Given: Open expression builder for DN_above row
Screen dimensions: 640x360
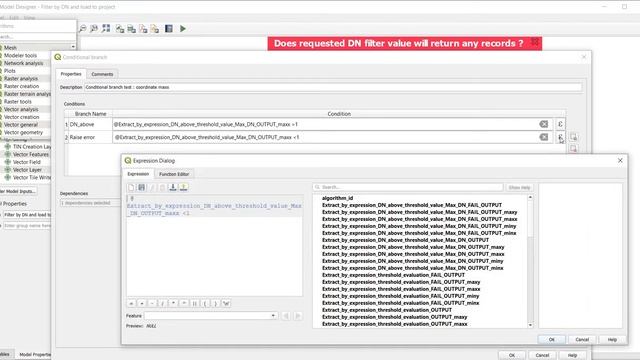Looking at the screenshot, I should (x=560, y=124).
